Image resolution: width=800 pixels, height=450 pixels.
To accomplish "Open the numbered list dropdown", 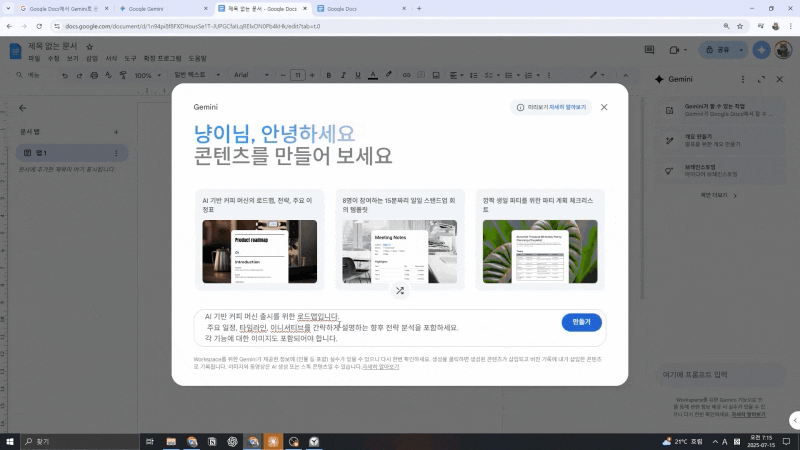I will click(532, 76).
